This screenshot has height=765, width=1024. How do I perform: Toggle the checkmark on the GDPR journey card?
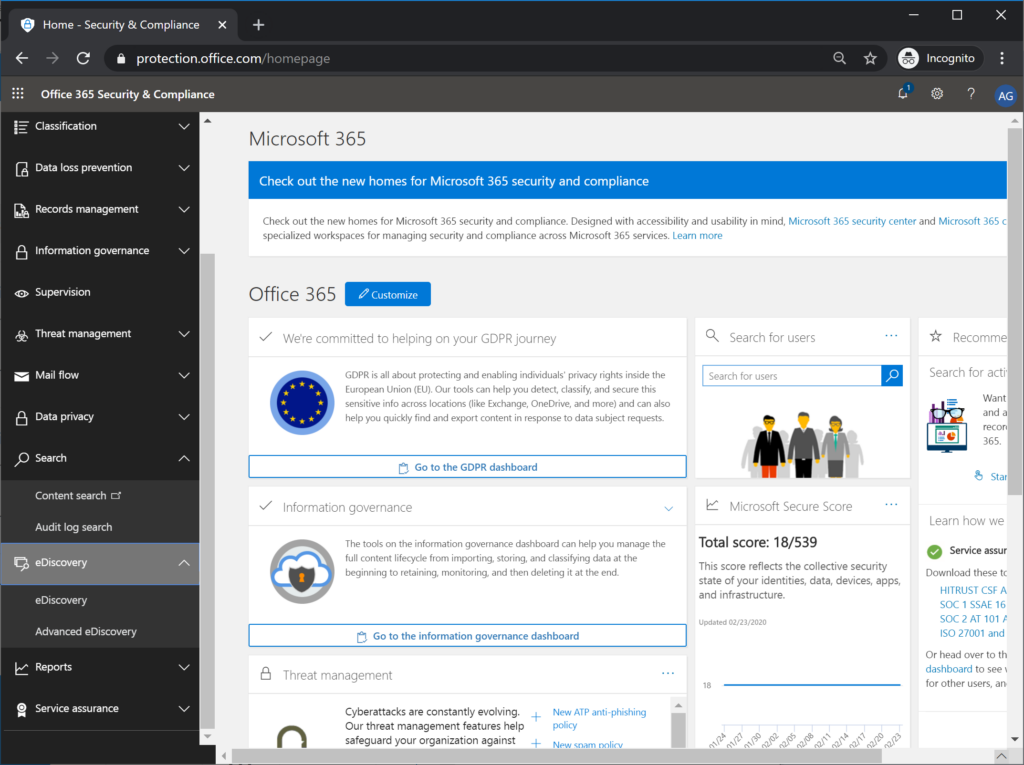(267, 338)
